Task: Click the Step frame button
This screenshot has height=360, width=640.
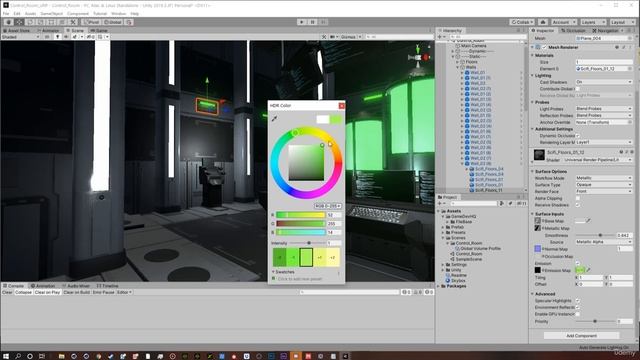Action: 323,22
